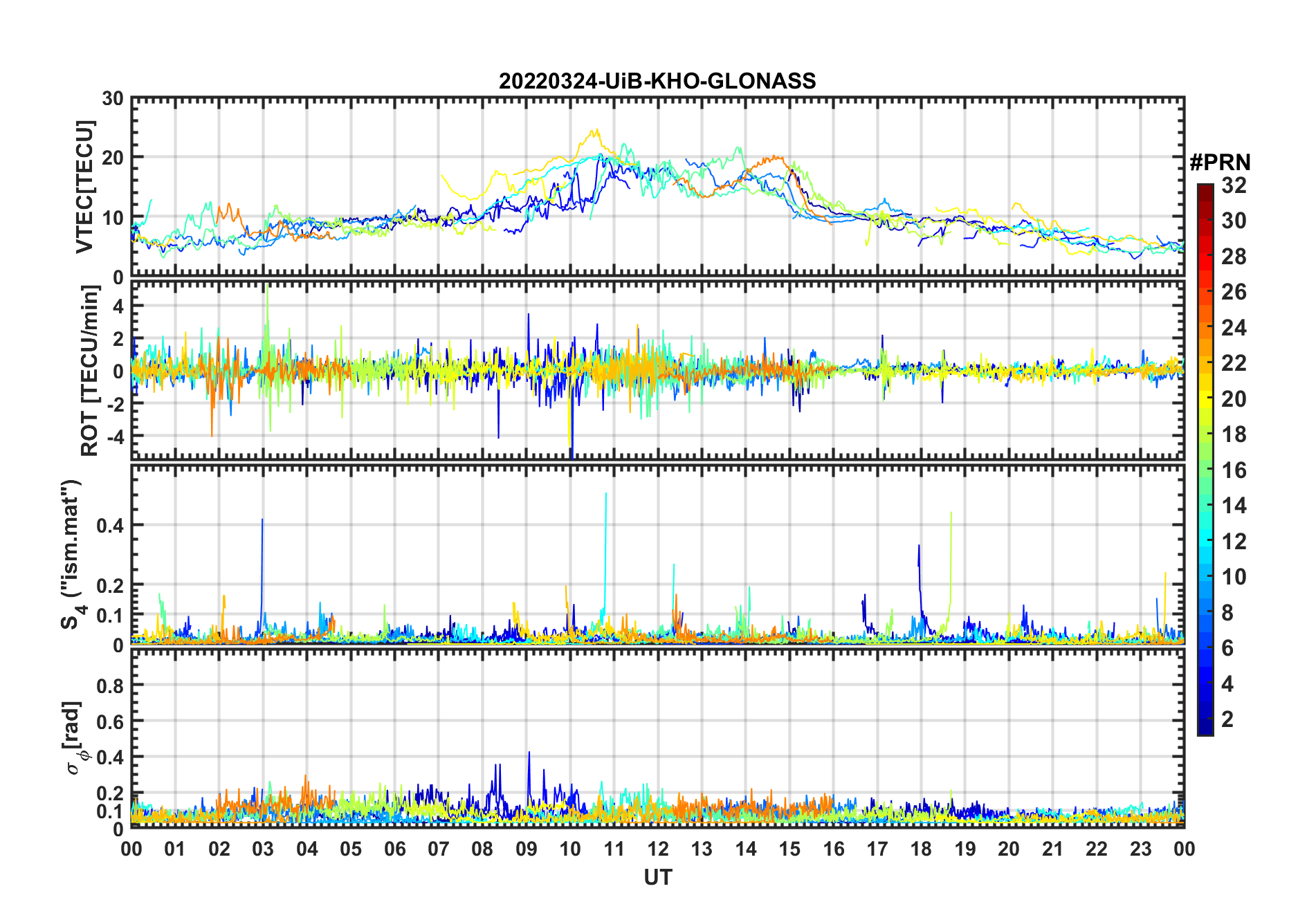The width and height of the screenshot is (1316, 920).
Task: Click colorbar tick label 22
Action: click(x=1234, y=363)
